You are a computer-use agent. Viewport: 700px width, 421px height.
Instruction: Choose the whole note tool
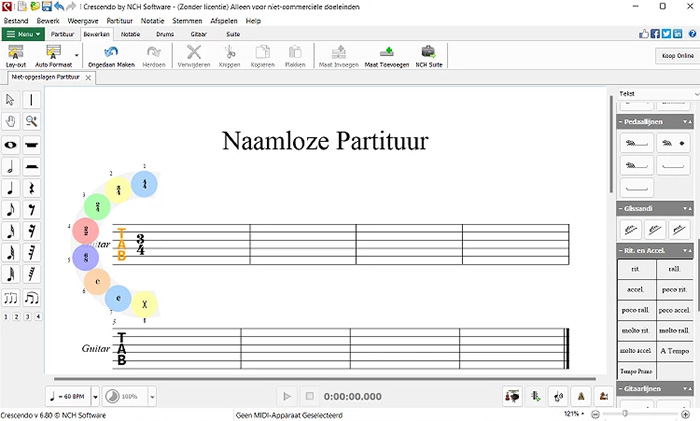[10, 145]
